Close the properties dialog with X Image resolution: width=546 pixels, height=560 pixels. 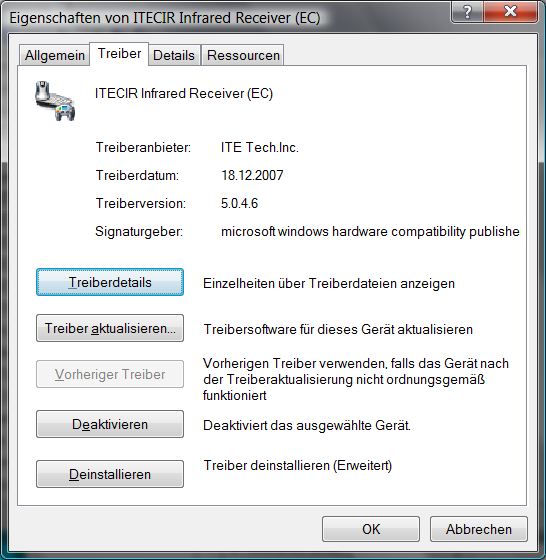tap(510, 12)
